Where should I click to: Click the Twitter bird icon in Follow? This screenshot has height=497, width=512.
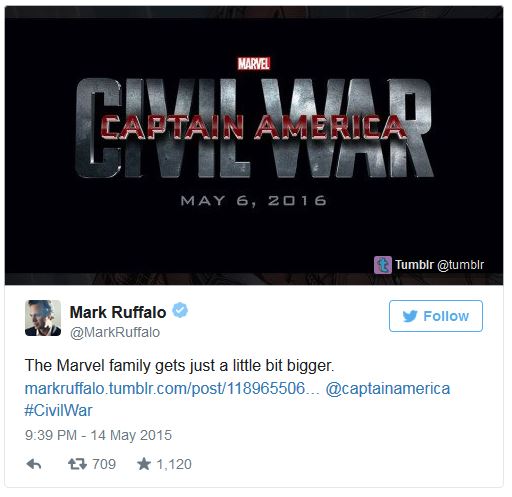pyautogui.click(x=410, y=316)
